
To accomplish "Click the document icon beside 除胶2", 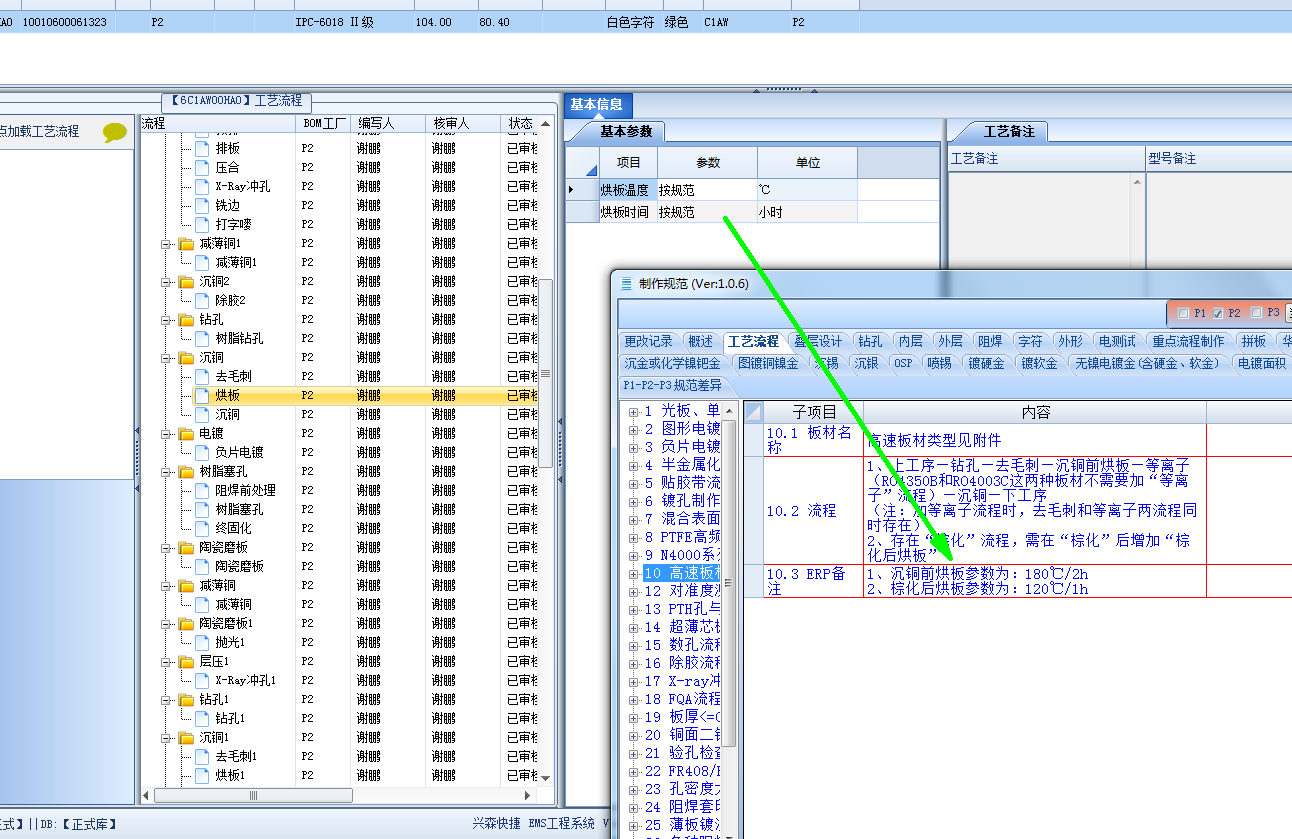I will 202,300.
